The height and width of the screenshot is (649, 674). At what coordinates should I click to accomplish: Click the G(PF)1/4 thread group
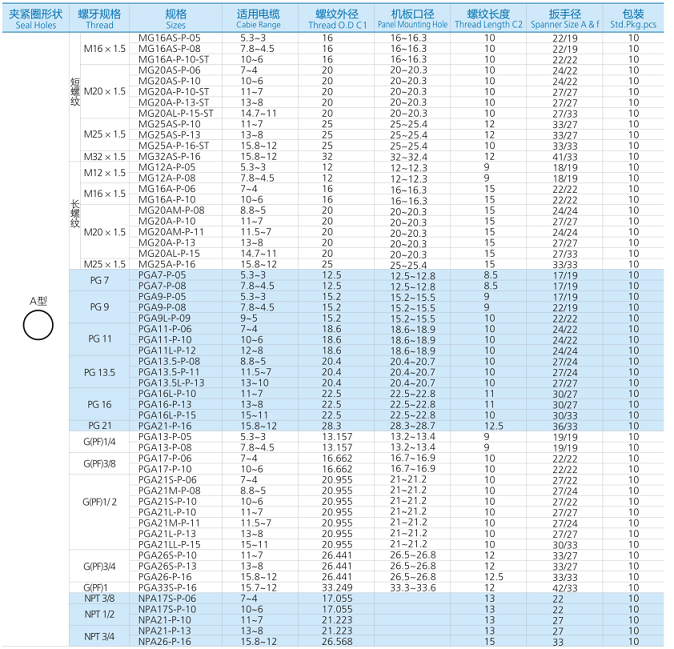(x=99, y=442)
